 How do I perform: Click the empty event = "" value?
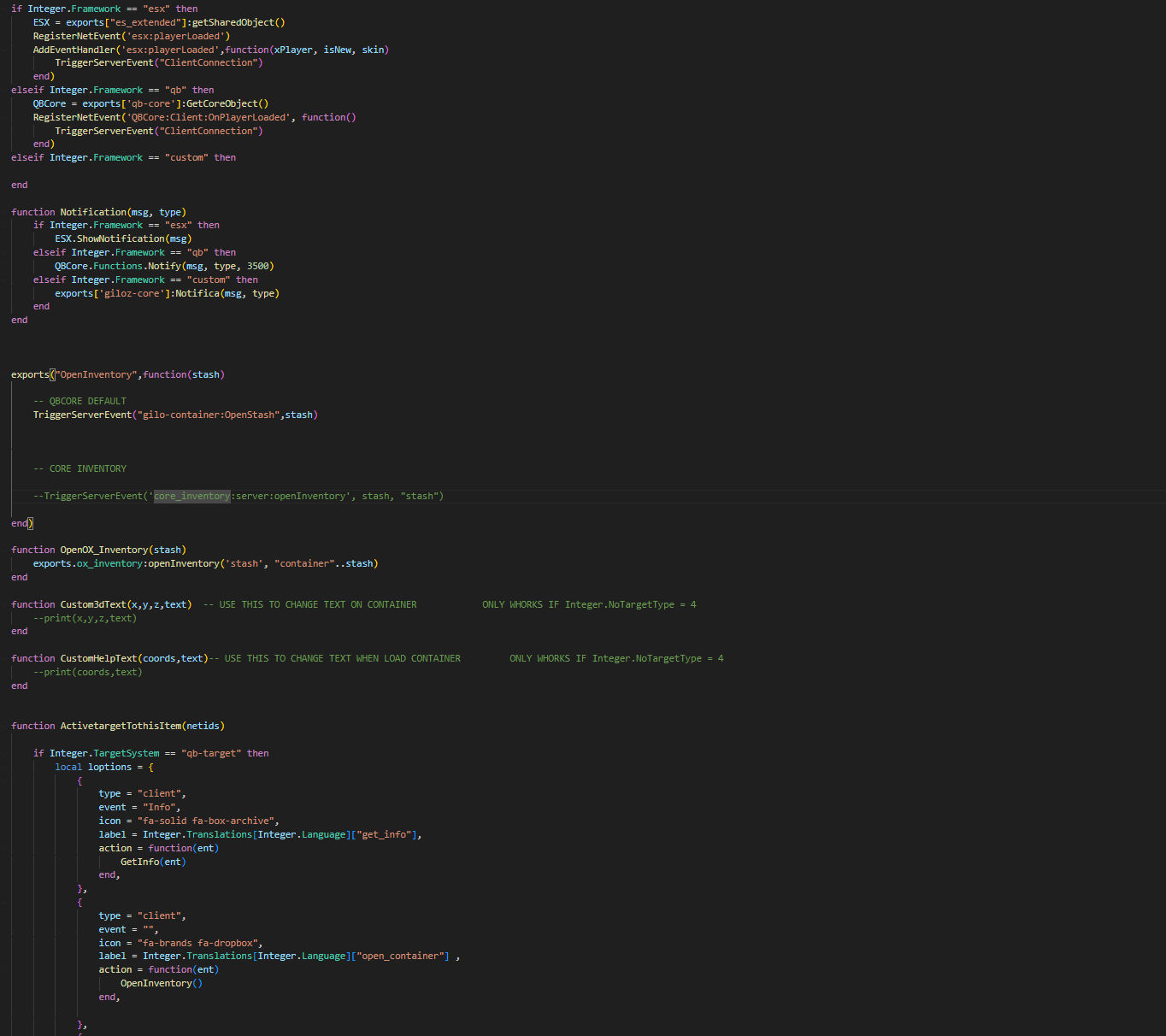(x=148, y=929)
